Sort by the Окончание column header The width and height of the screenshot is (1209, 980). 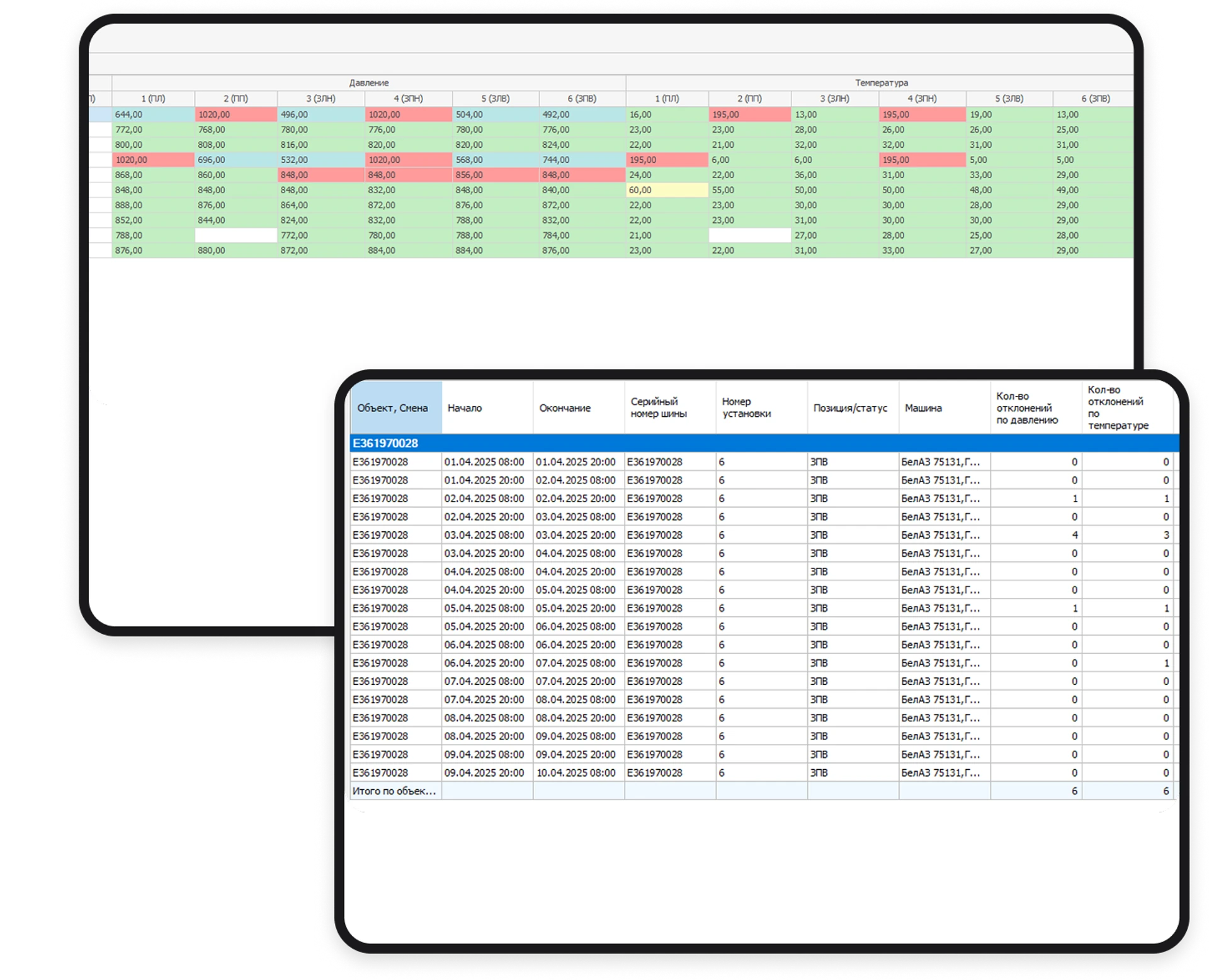click(579, 408)
